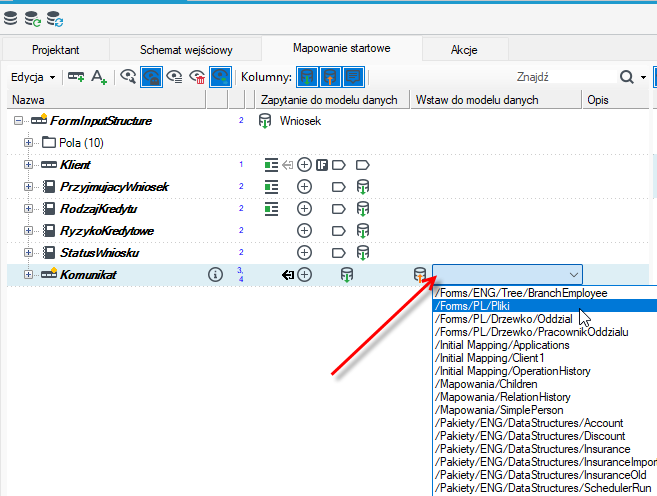Click the eye with magnifier search icon
The height and width of the screenshot is (496, 657).
tap(128, 77)
